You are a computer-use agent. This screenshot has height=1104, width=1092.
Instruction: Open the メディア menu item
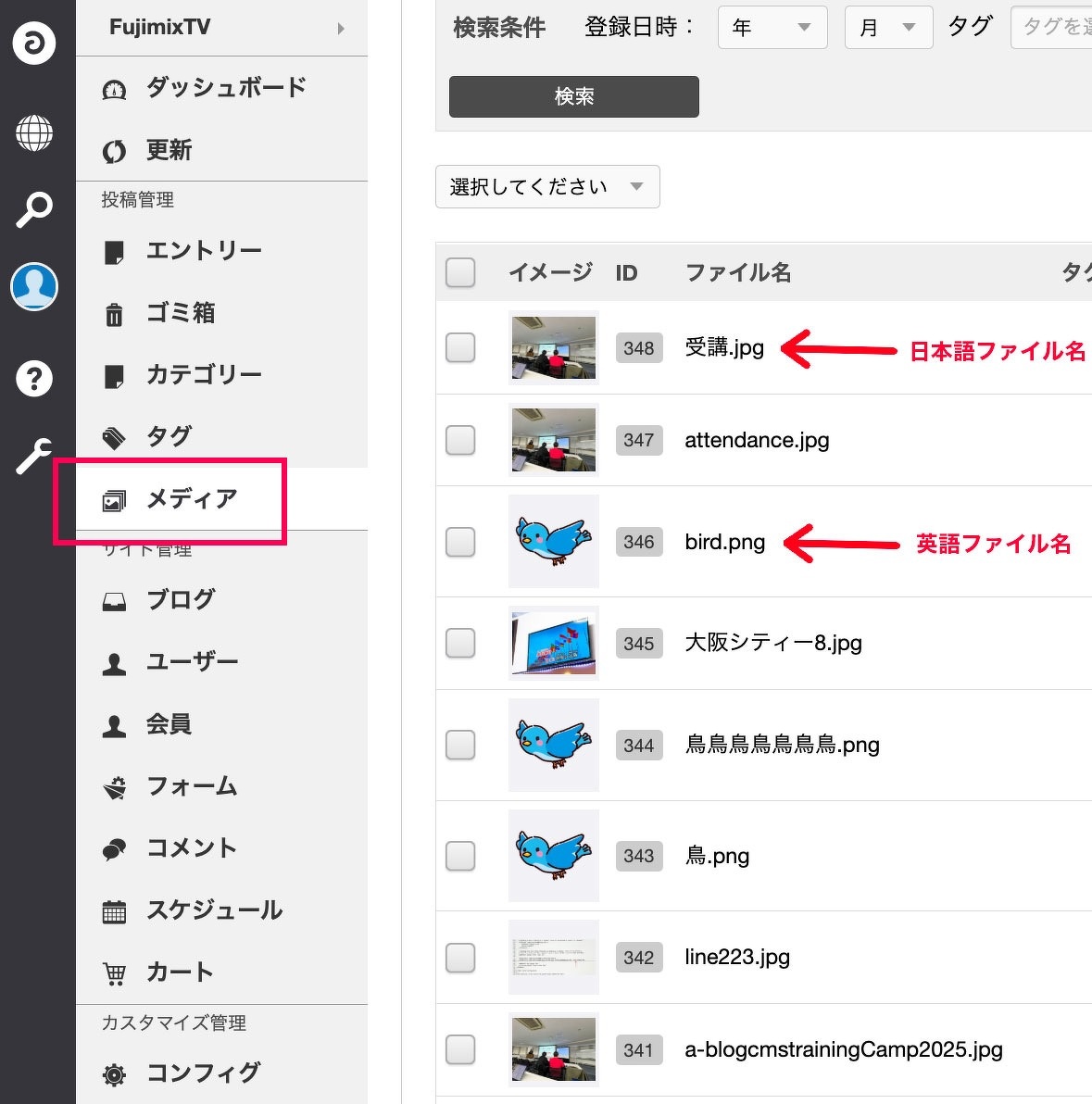[192, 499]
